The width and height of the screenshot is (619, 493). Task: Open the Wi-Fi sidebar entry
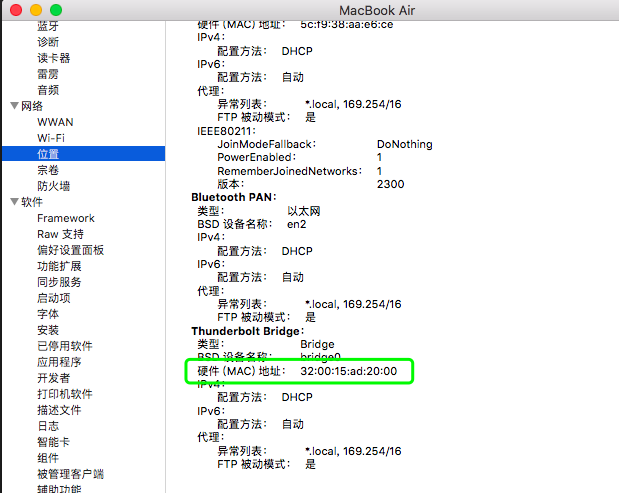[x=51, y=138]
